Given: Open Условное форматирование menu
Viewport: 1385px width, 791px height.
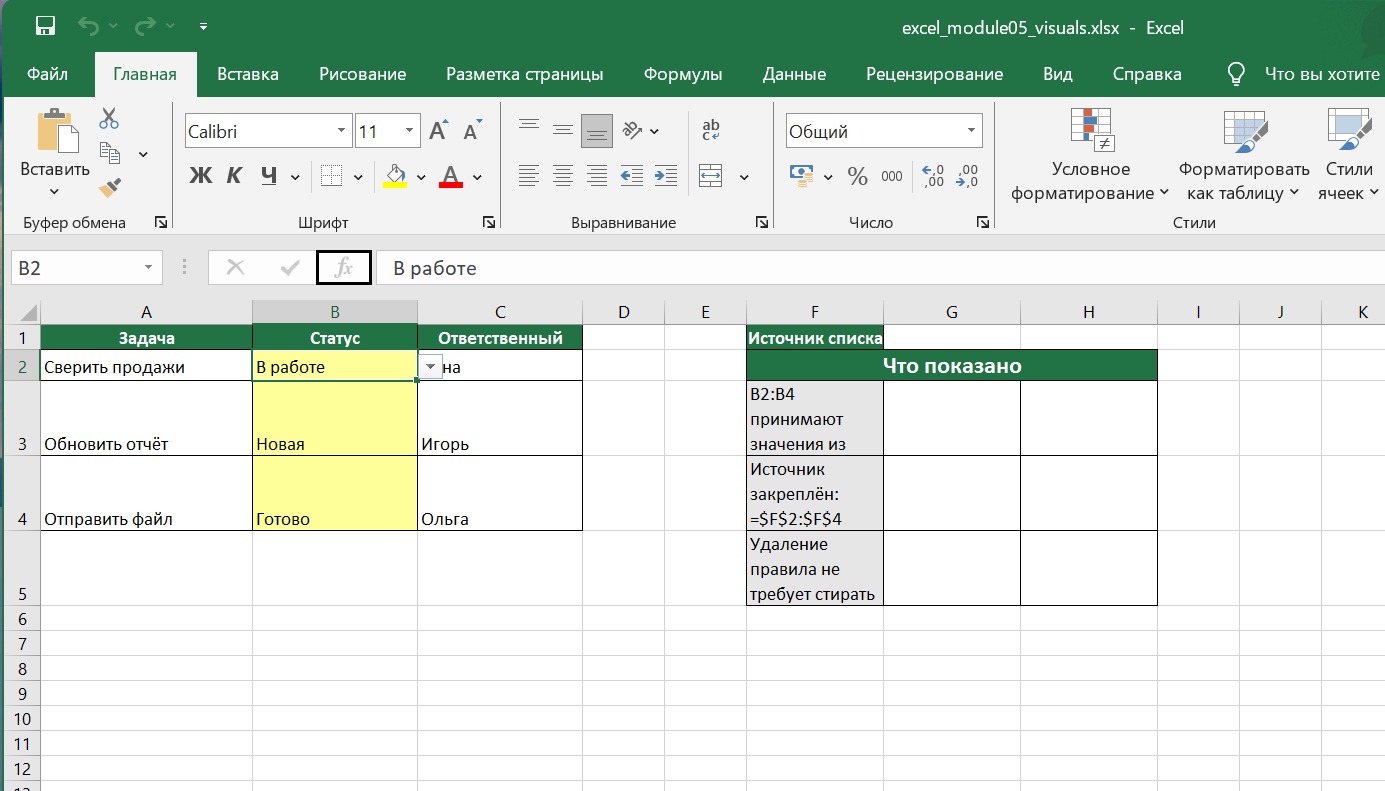Looking at the screenshot, I should [x=1090, y=155].
